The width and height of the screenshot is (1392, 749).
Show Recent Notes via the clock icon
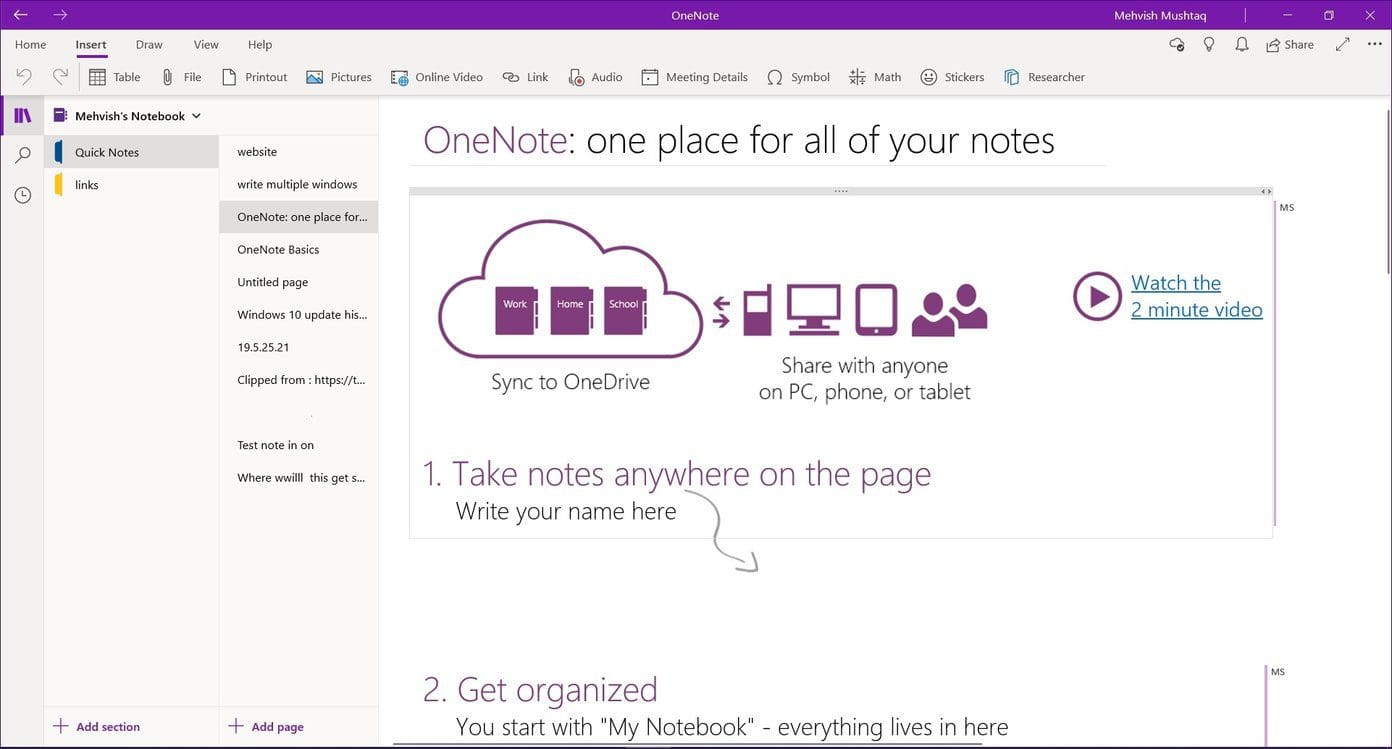[22, 195]
